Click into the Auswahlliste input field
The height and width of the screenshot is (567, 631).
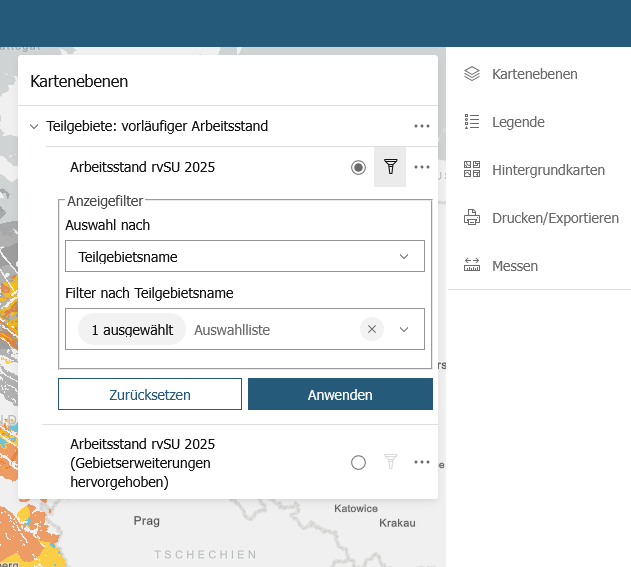tap(270, 329)
